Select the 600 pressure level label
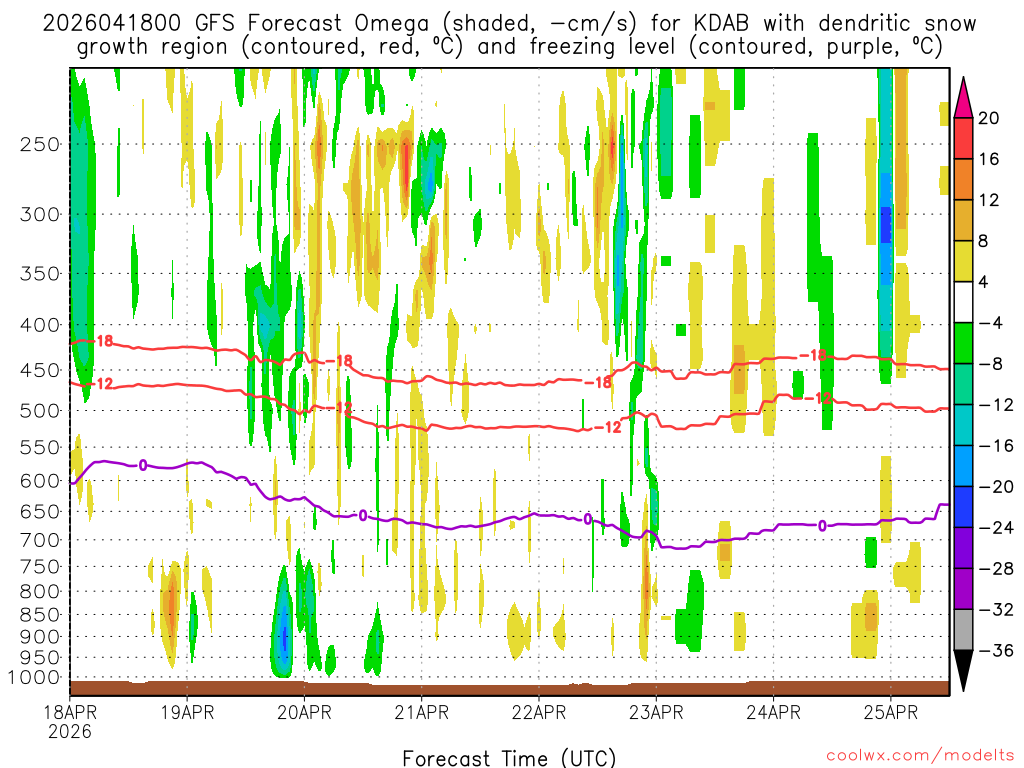This screenshot has width=1024, height=768. [40, 481]
